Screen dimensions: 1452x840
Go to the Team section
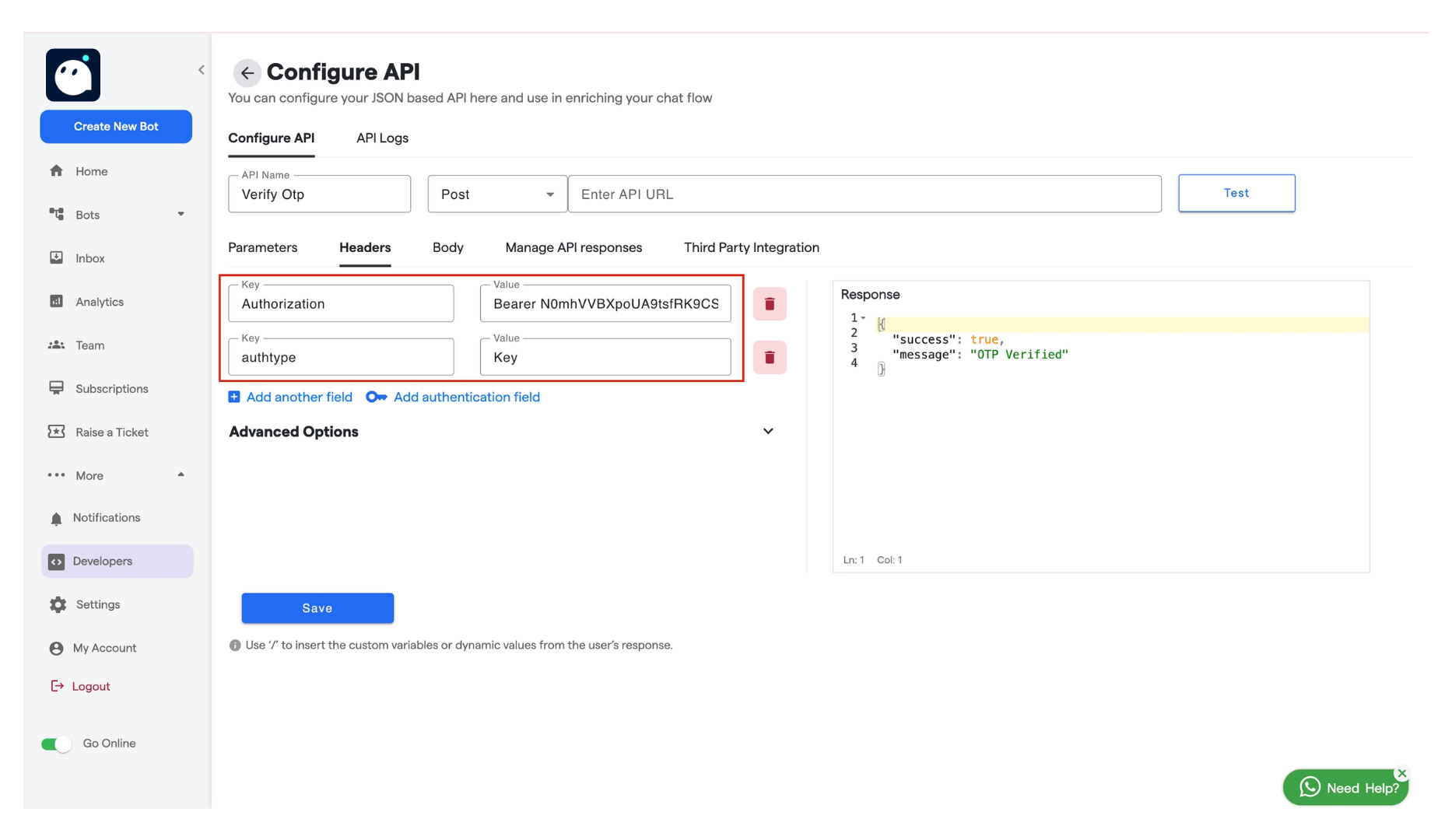(x=91, y=345)
